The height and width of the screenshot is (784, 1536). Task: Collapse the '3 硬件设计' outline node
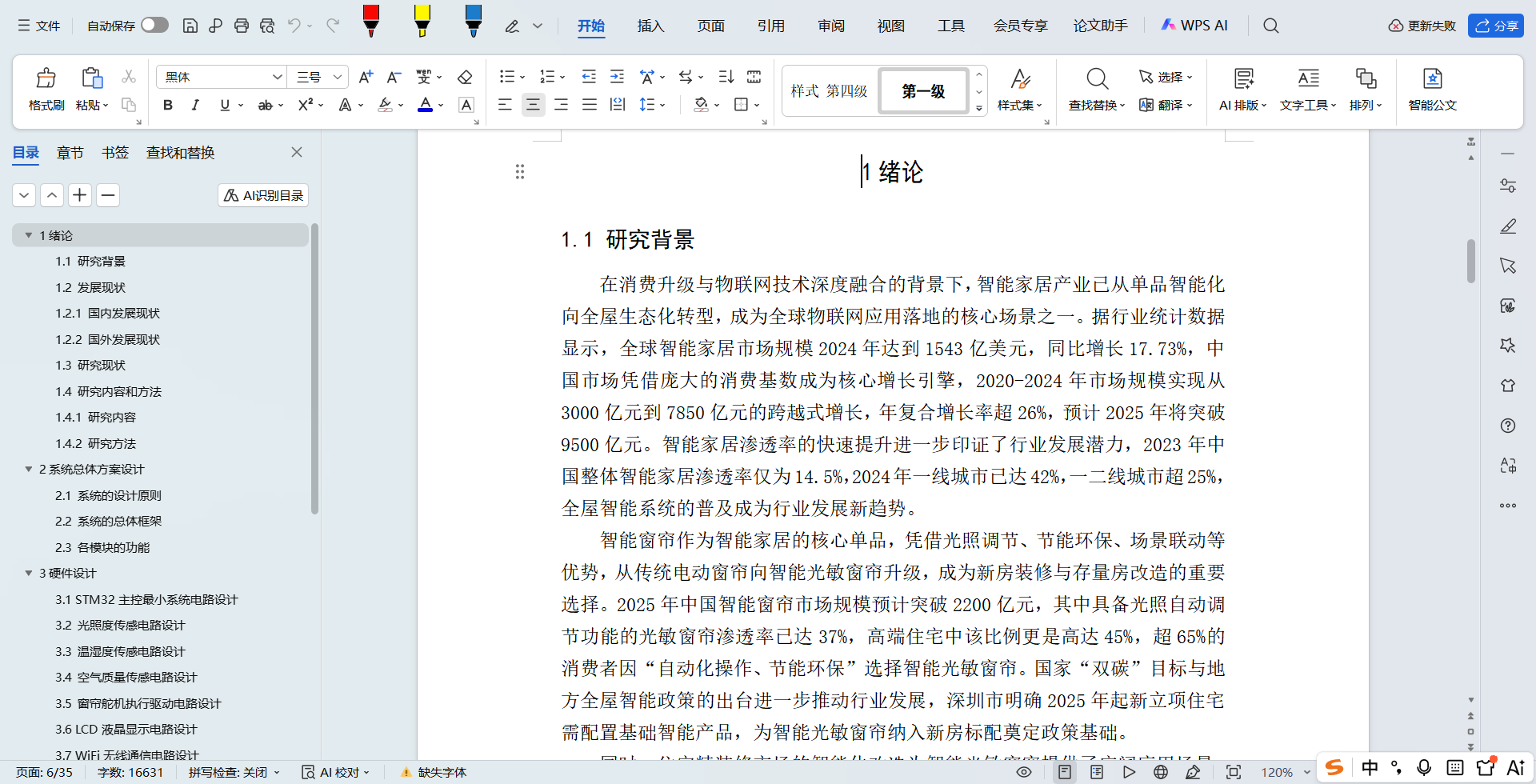29,573
